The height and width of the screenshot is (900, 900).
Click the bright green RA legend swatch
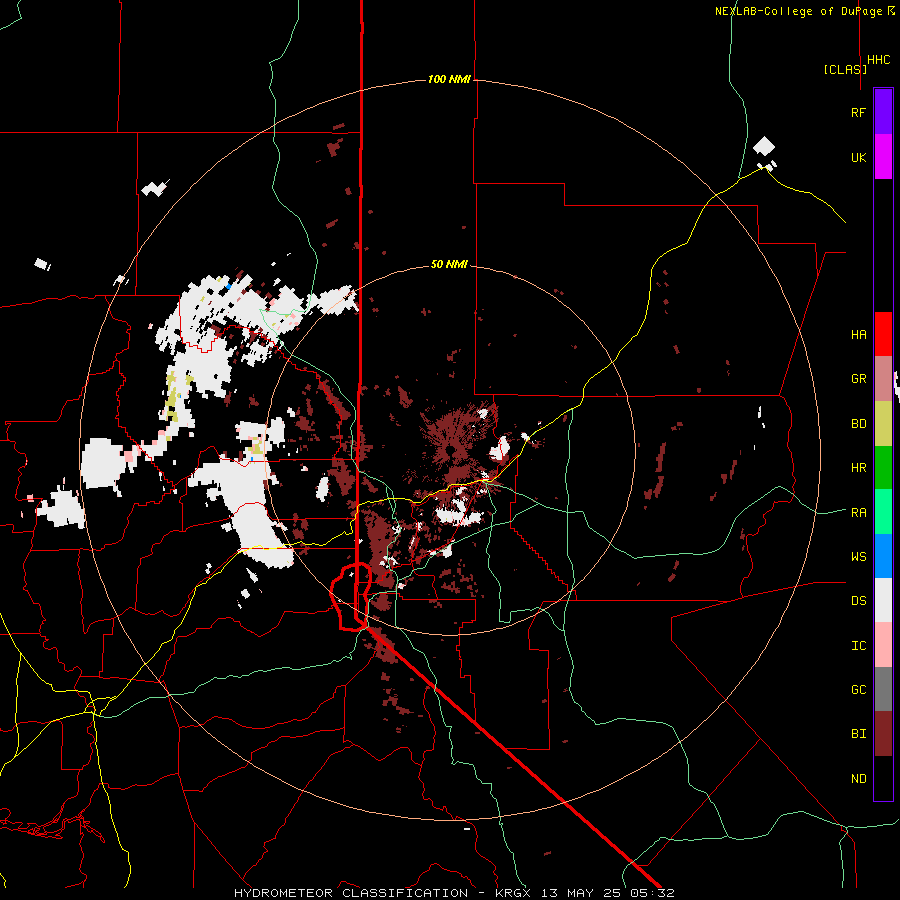pos(883,512)
